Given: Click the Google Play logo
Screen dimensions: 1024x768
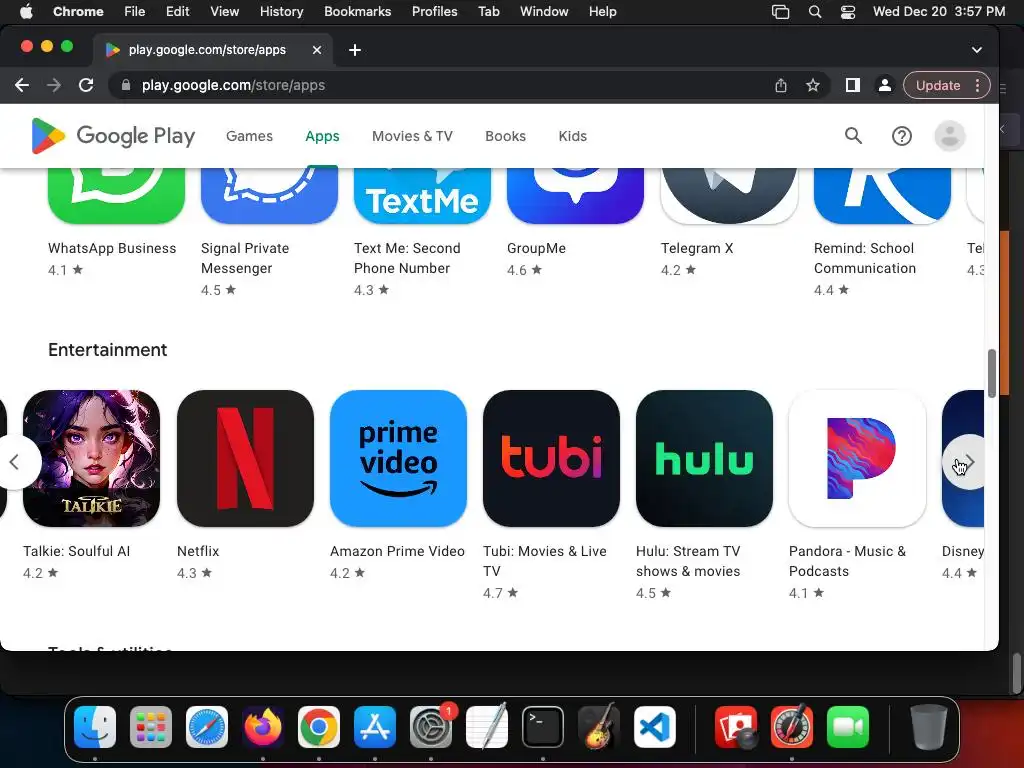Looking at the screenshot, I should click(113, 136).
